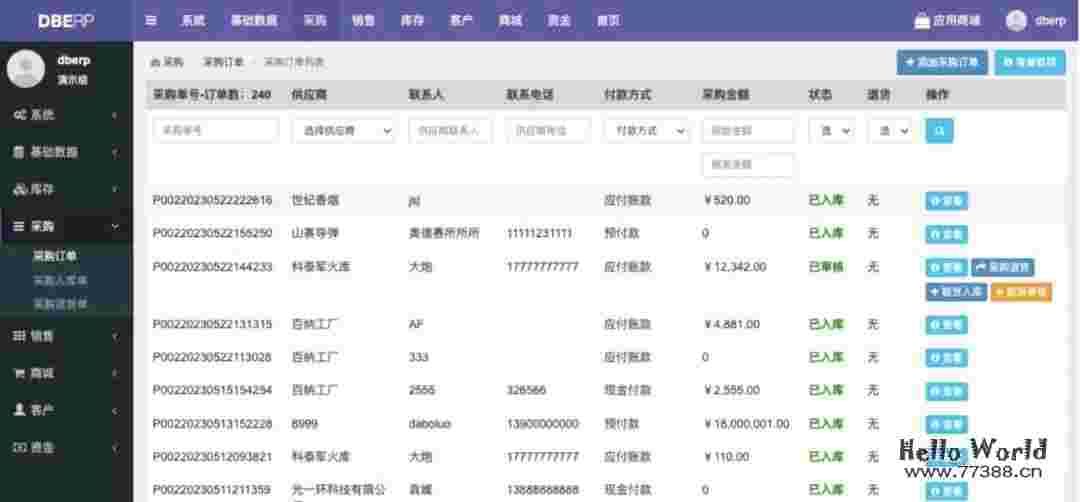Viewport: 1080px width, 502px height.
Task: View order P00220230515154254 details button
Action: (x=946, y=391)
